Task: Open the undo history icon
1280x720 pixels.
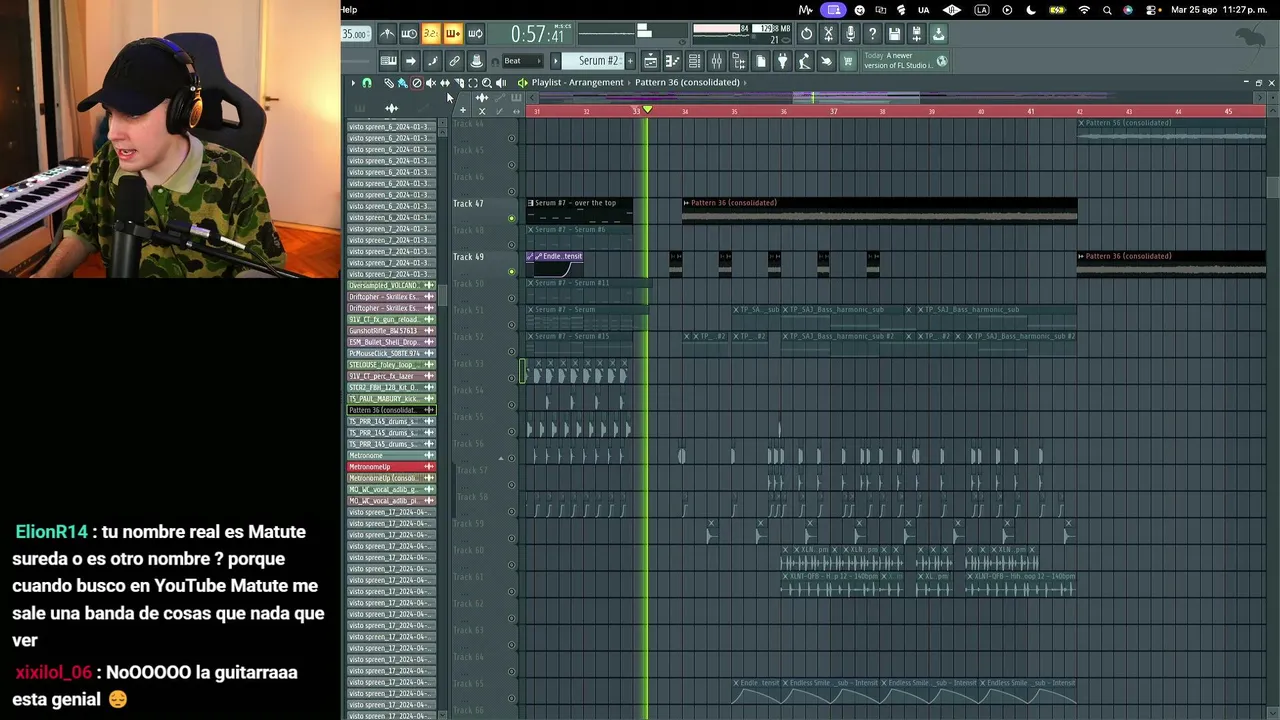Action: tap(807, 34)
